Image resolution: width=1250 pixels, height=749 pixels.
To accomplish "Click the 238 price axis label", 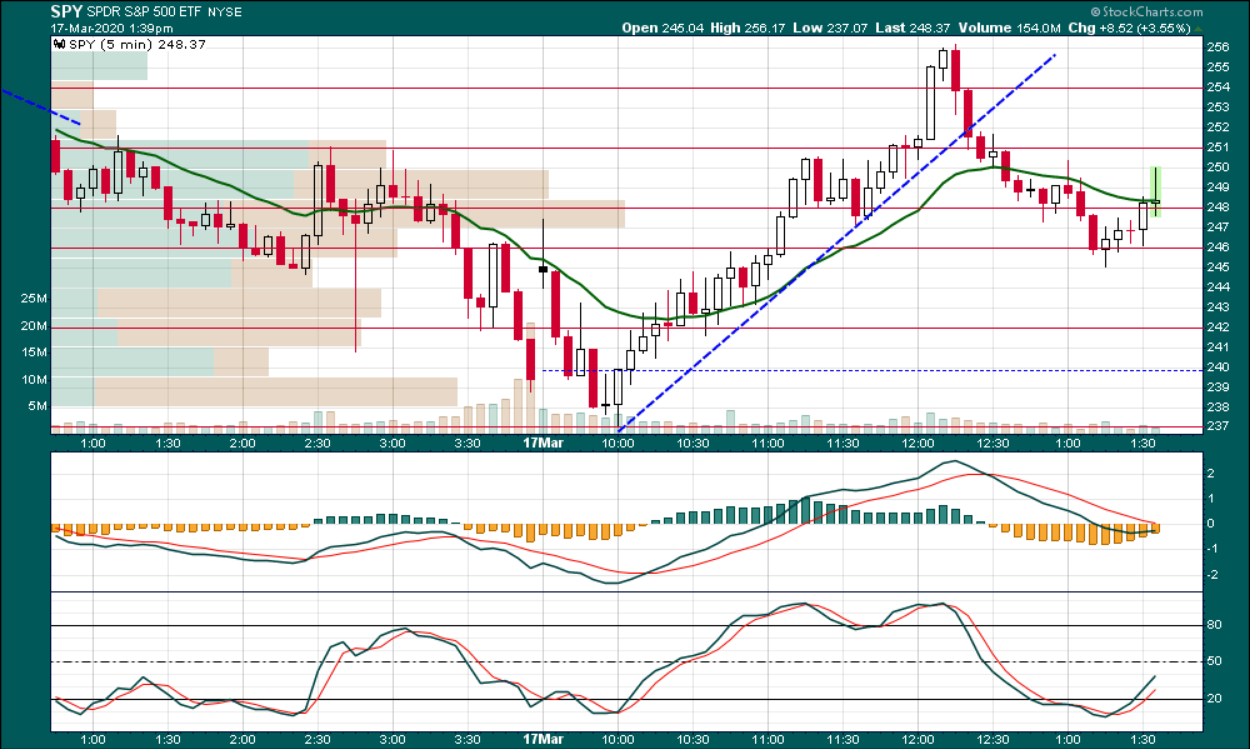I will tap(1219, 407).
